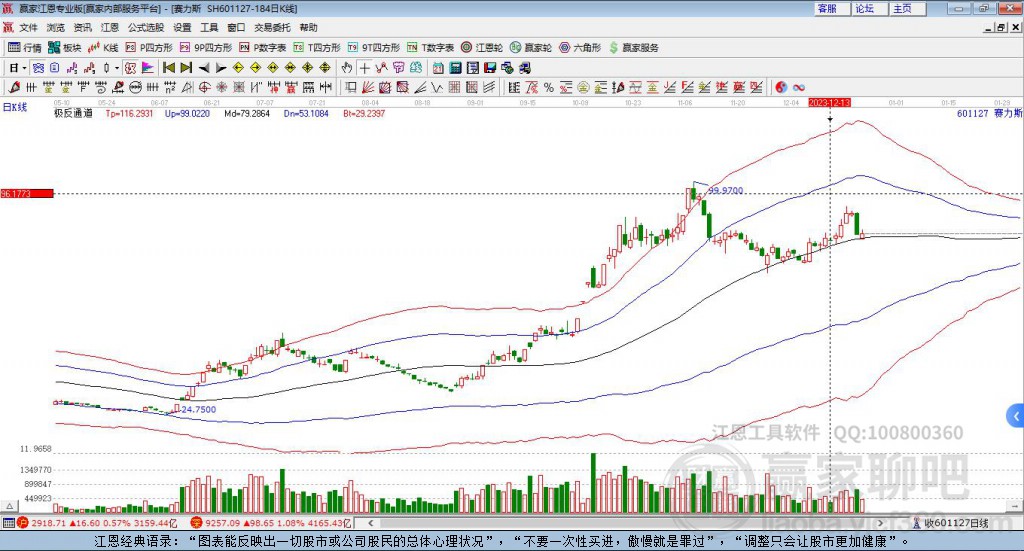Open the 板块 sector view

coord(64,48)
